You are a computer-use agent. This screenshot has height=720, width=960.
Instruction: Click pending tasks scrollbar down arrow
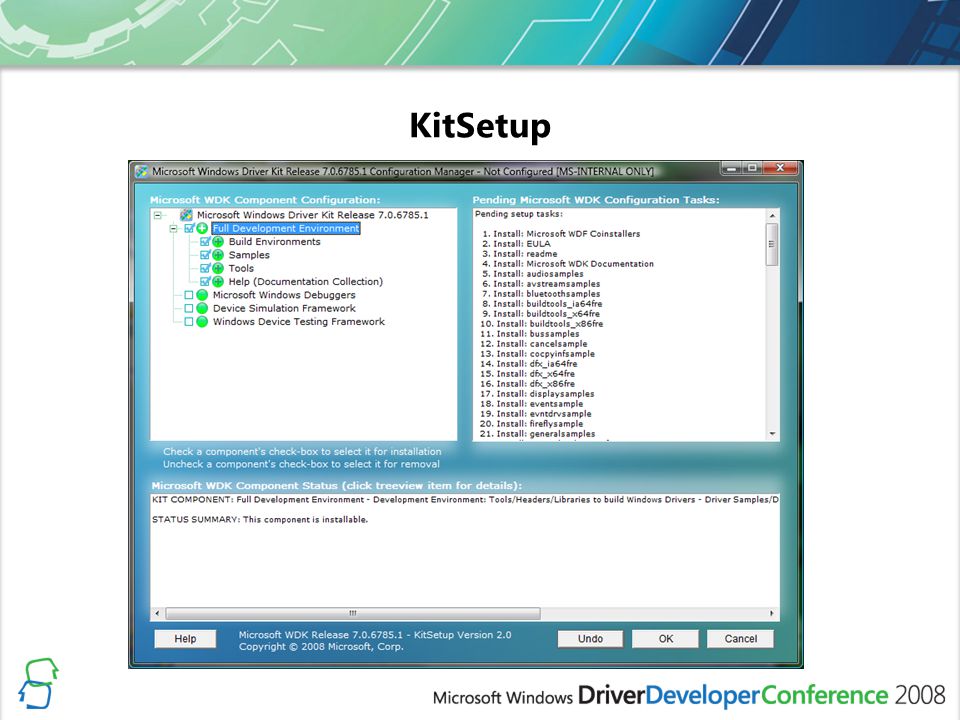(772, 433)
